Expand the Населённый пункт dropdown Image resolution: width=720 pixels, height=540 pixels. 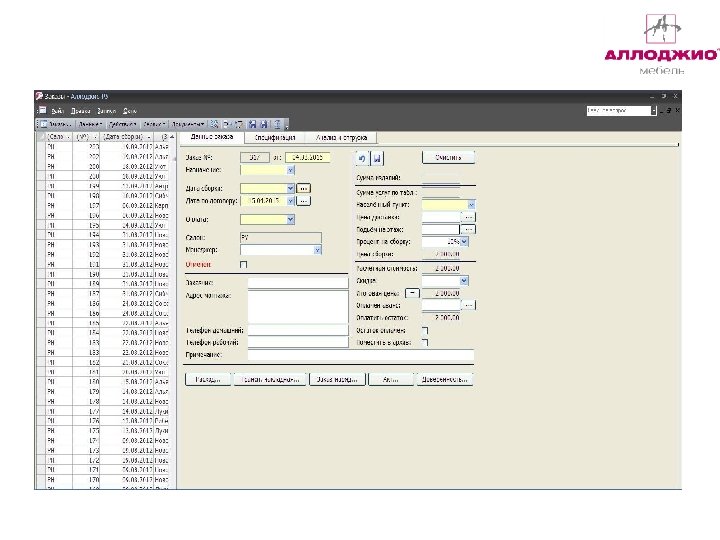(471, 204)
